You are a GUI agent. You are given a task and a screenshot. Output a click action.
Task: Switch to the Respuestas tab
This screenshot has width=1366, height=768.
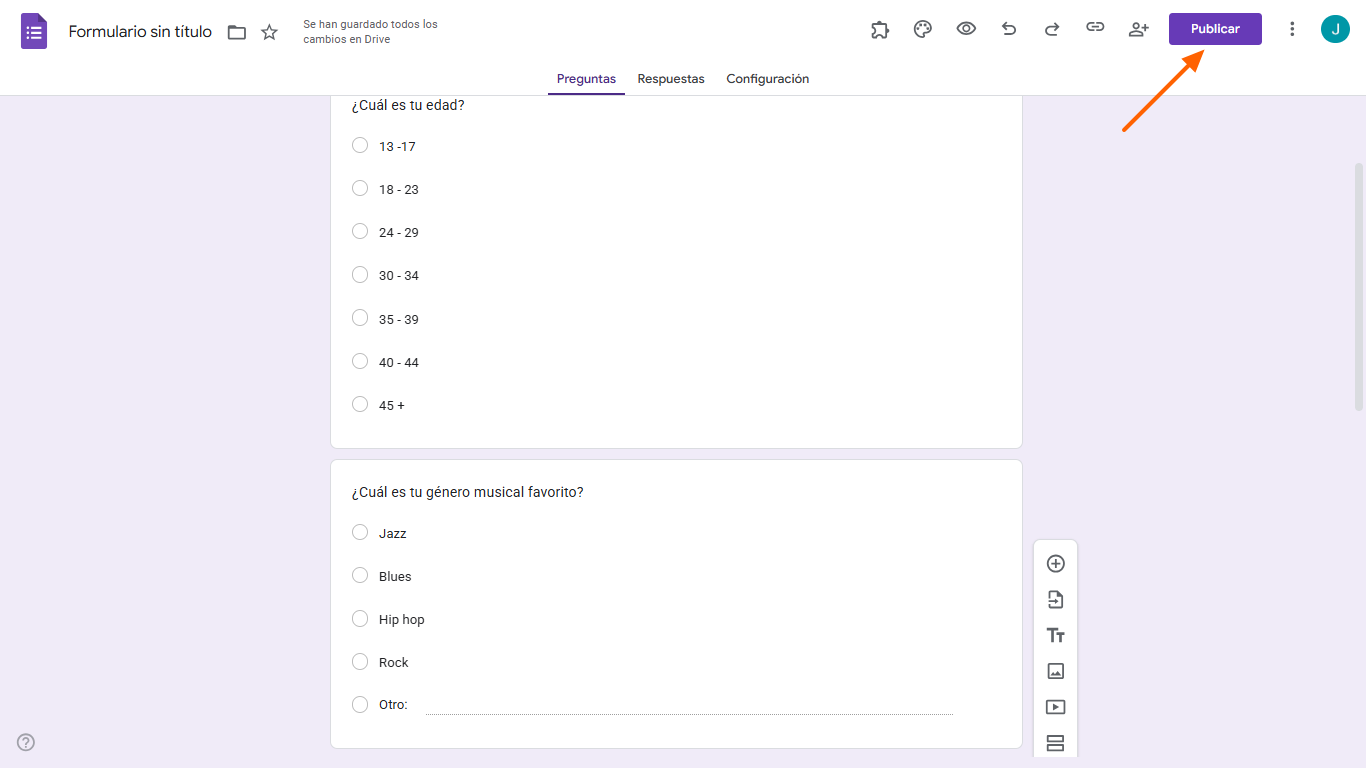(670, 78)
